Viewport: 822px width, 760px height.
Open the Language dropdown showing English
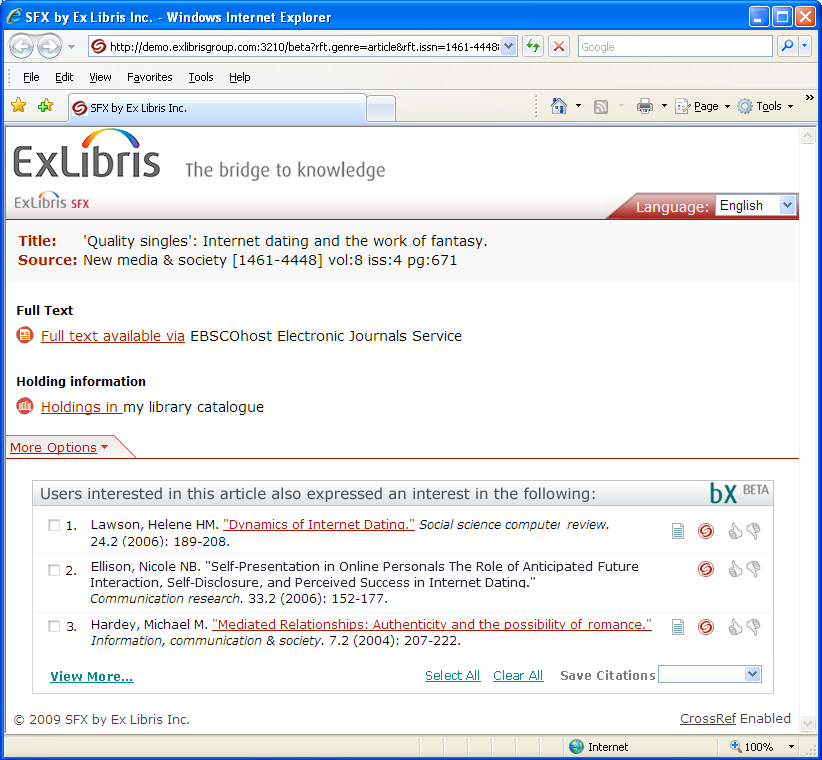pos(755,205)
